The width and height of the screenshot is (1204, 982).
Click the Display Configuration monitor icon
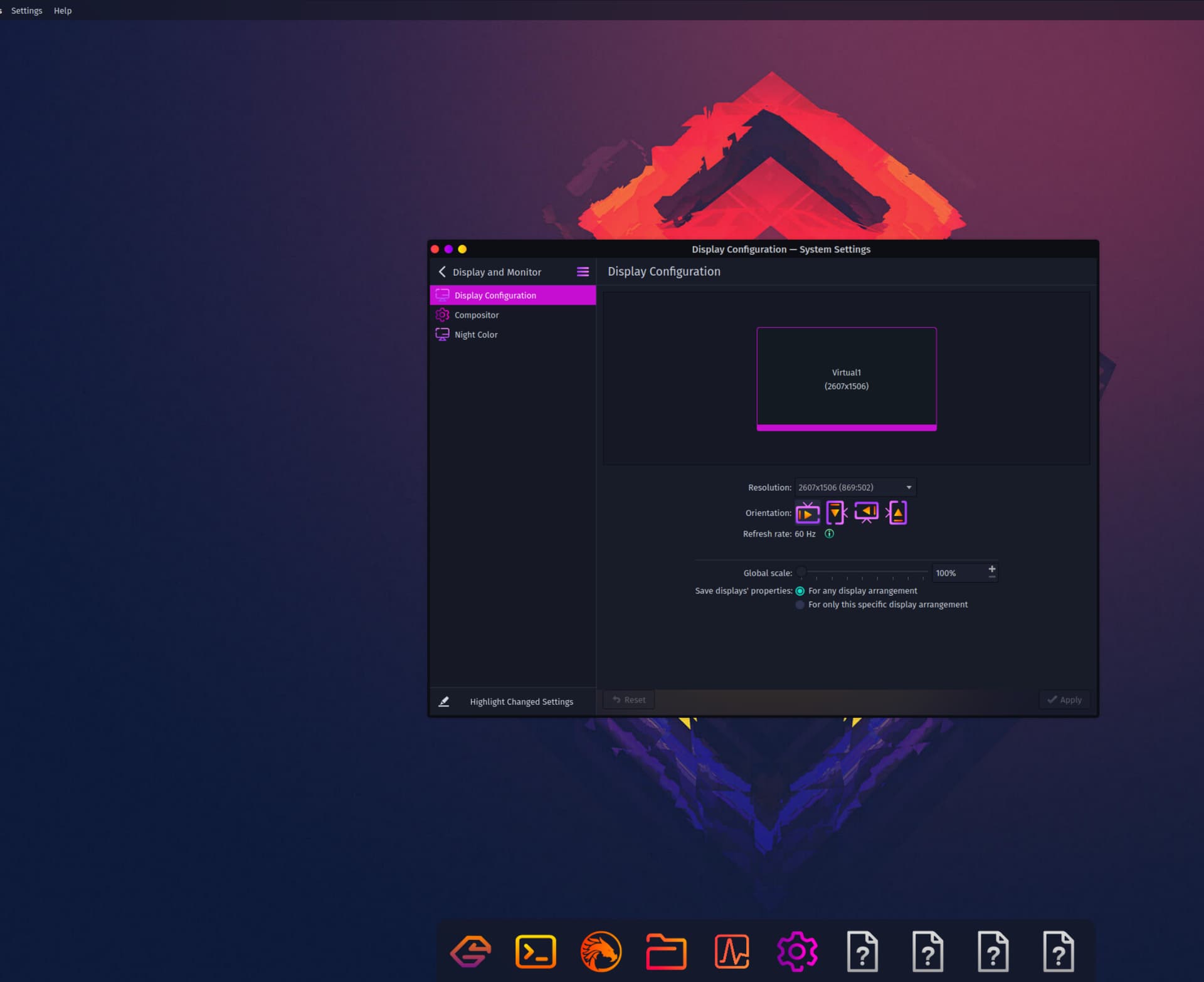click(442, 295)
